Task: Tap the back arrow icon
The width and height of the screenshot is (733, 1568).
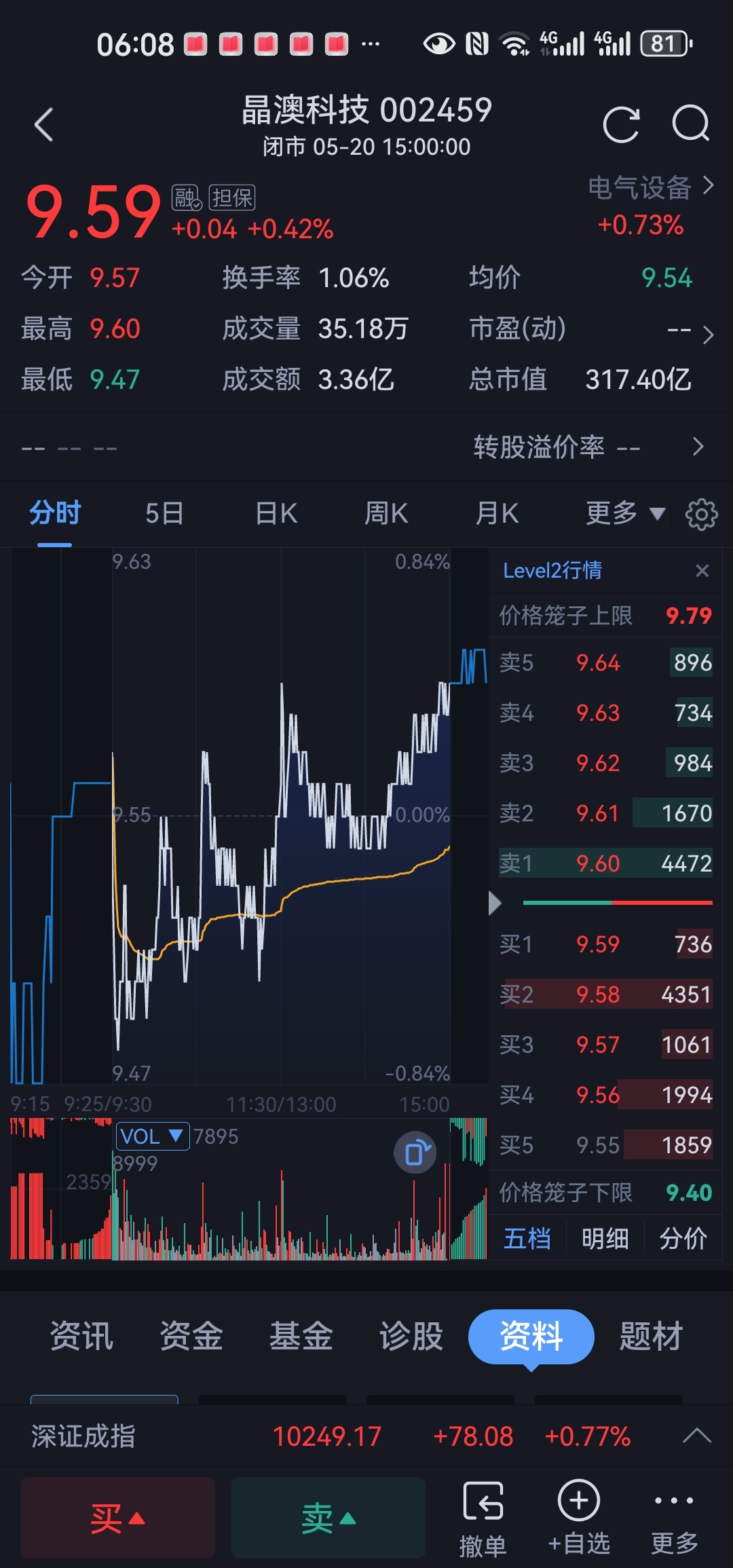Action: [44, 125]
